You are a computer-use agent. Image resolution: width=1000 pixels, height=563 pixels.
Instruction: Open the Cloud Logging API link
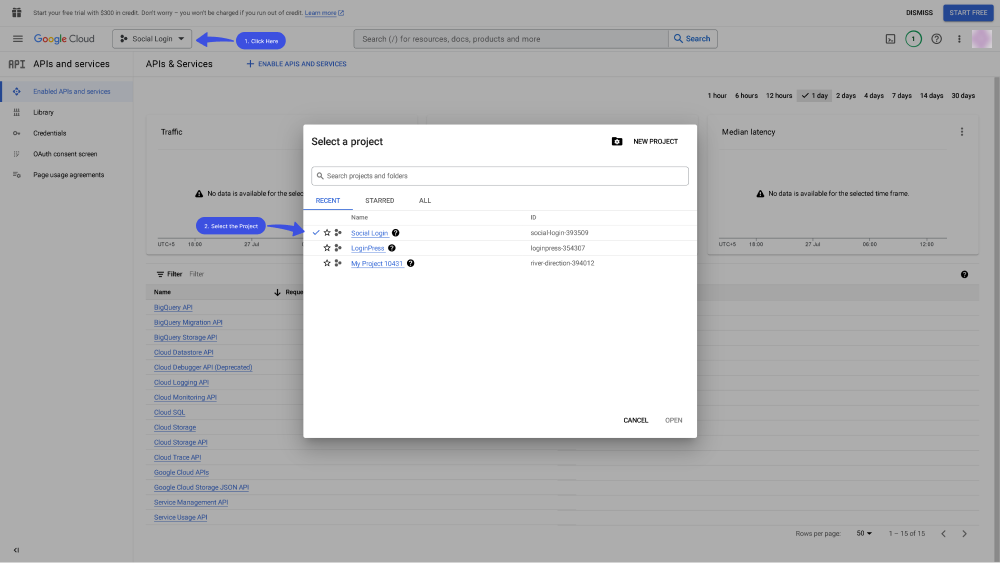tap(181, 383)
